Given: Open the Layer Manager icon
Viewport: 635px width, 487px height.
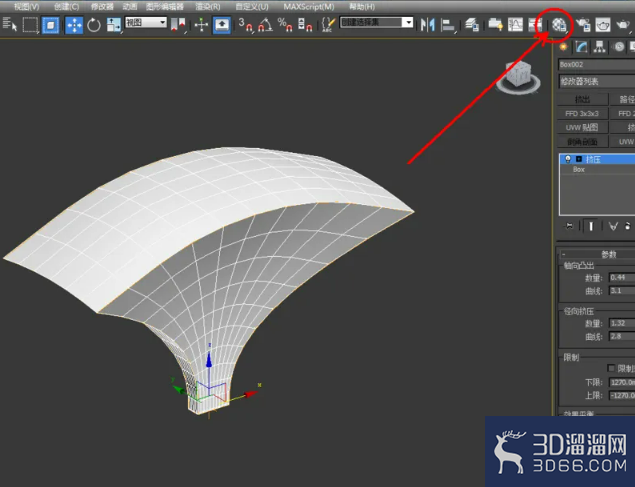Looking at the screenshot, I should click(x=472, y=25).
